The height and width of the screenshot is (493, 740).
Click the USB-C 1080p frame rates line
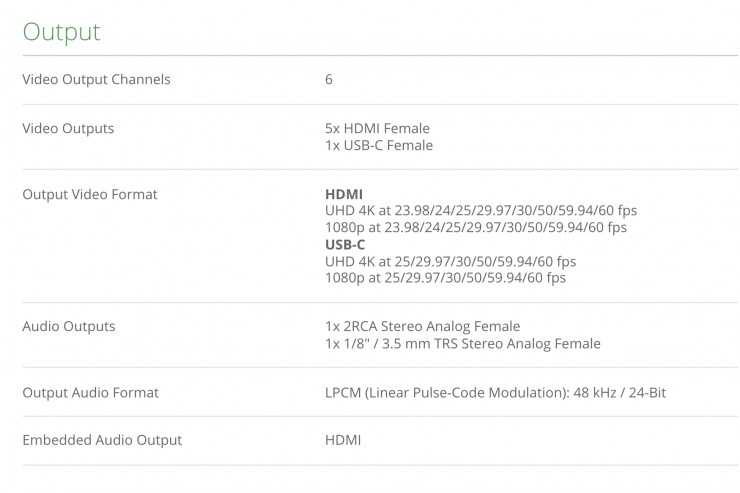[x=445, y=277]
